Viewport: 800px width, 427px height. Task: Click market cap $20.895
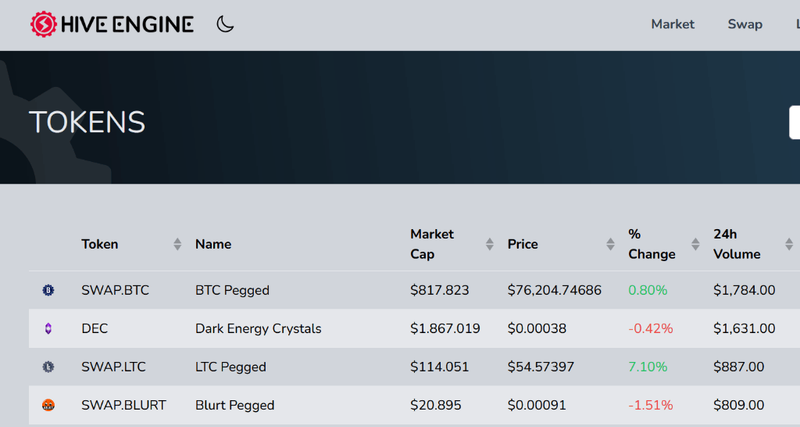point(436,405)
